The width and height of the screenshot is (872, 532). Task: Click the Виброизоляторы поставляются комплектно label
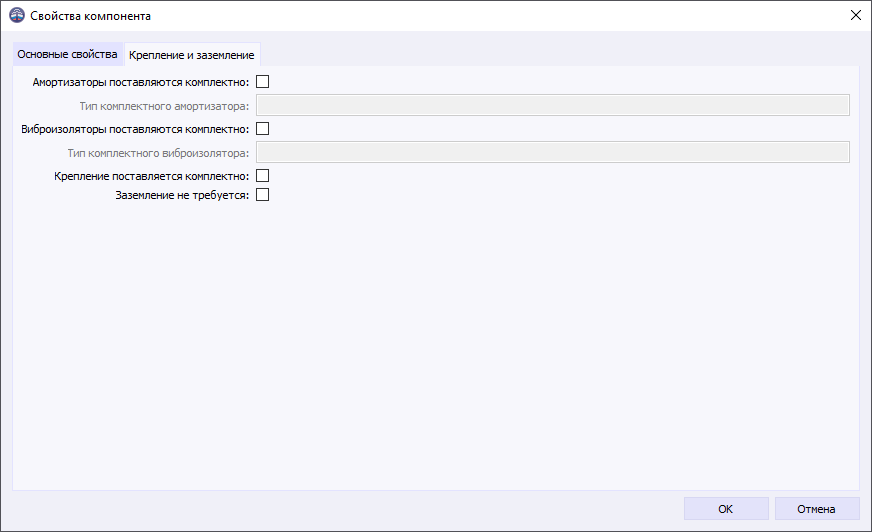(135, 130)
